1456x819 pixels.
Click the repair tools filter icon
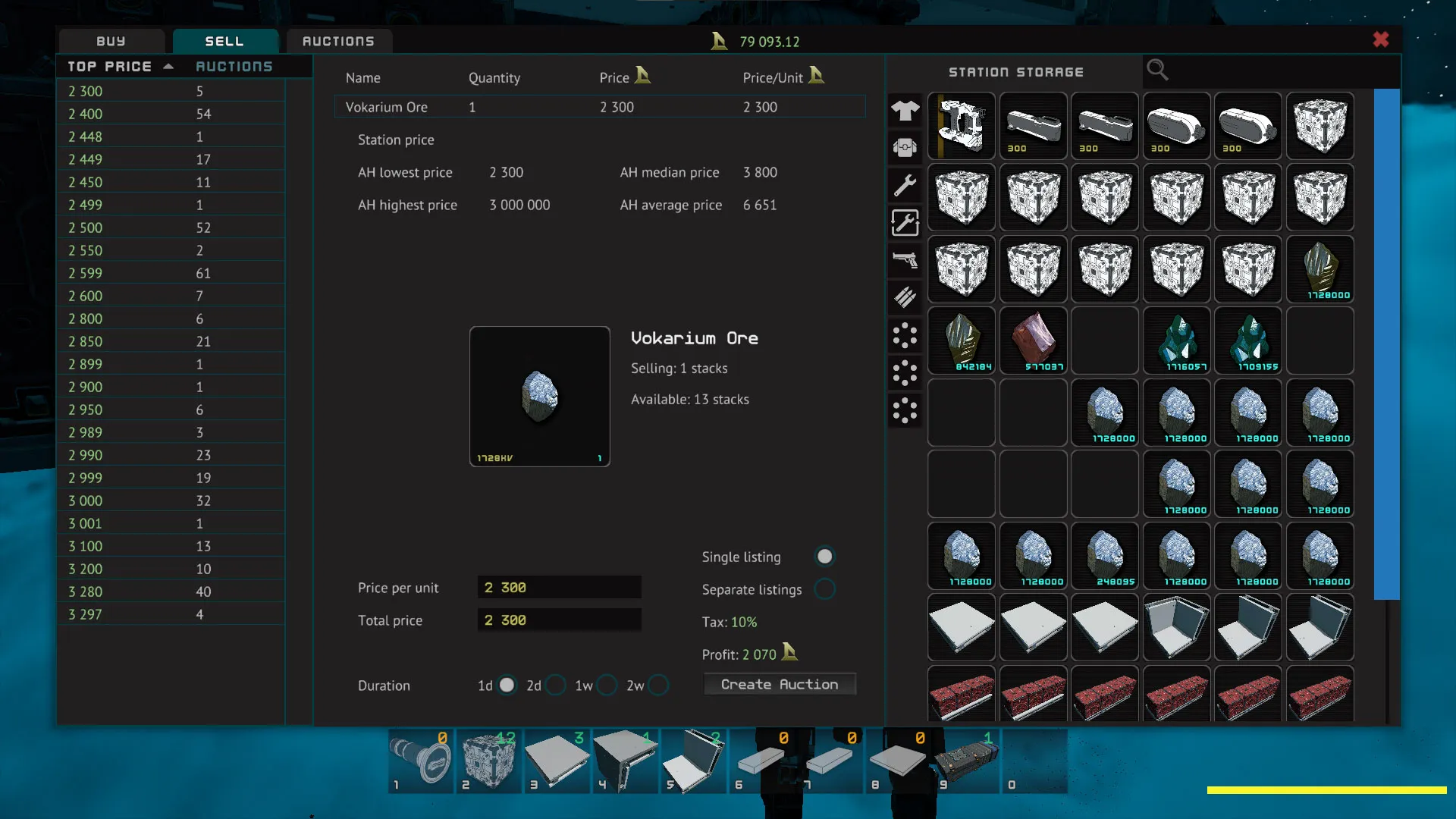905,222
